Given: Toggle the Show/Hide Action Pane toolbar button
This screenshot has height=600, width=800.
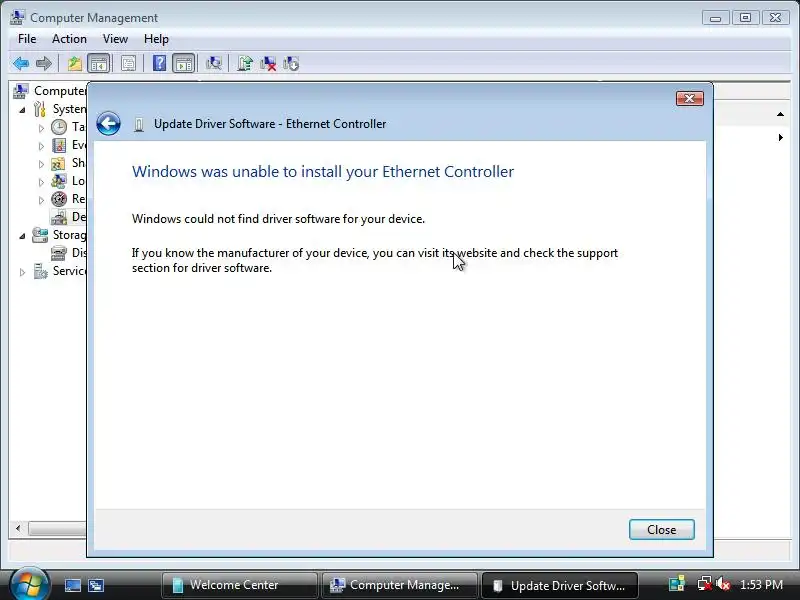Looking at the screenshot, I should tap(184, 64).
